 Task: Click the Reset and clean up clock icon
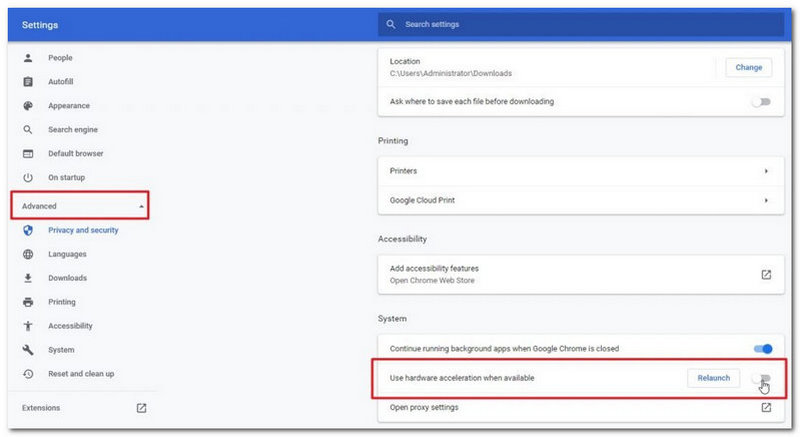click(28, 374)
